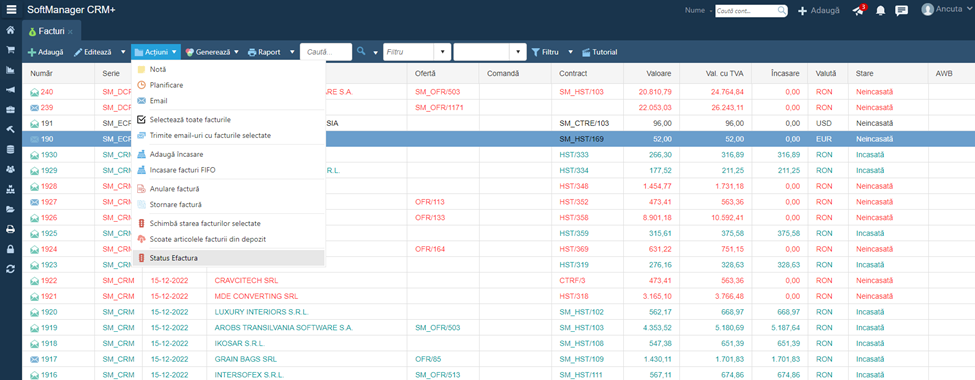Click the envelope icon of invoice 239

pyautogui.click(x=34, y=108)
